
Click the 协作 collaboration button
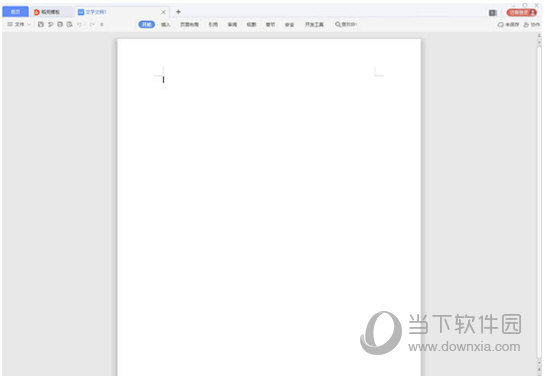(x=532, y=25)
